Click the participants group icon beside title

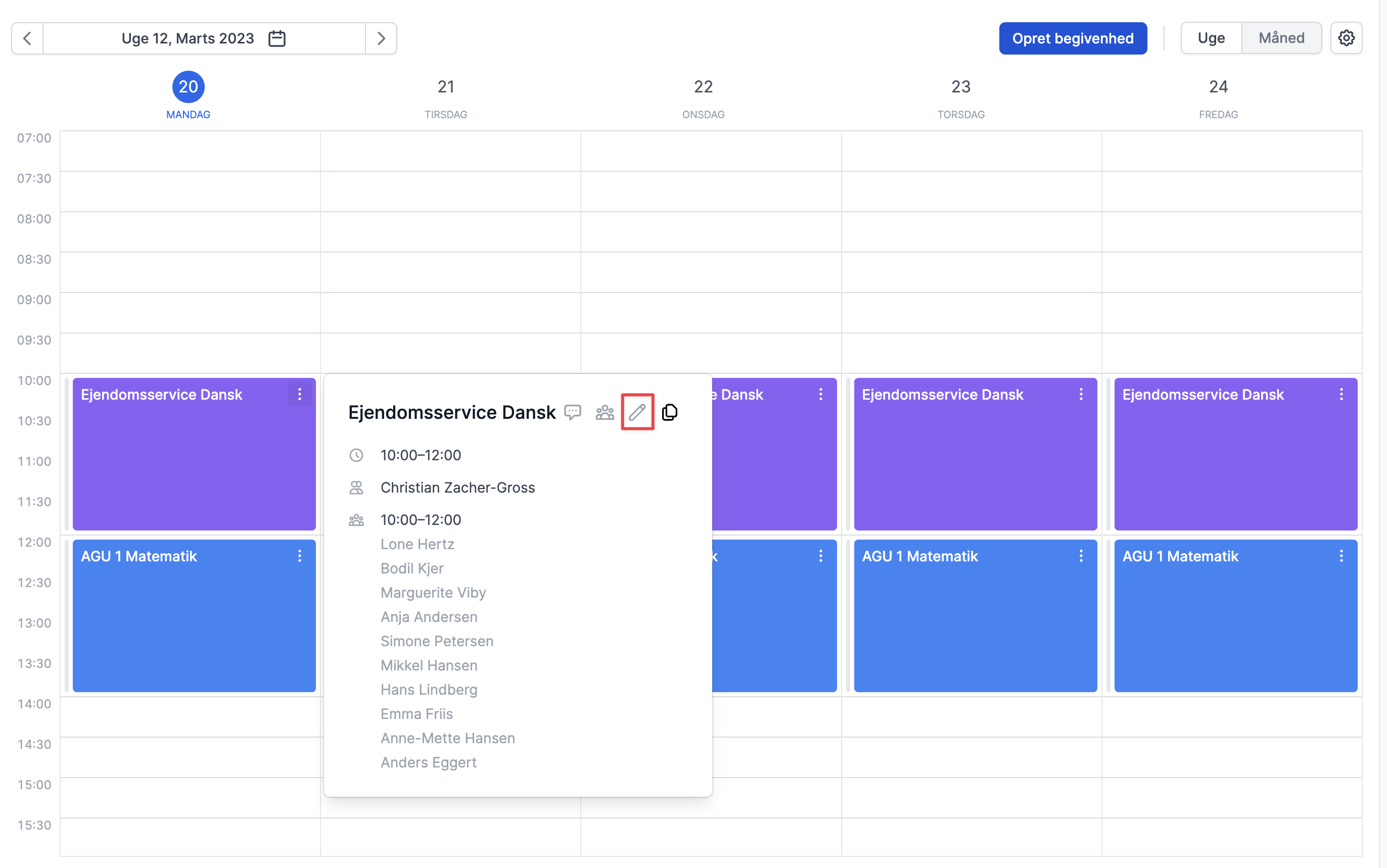pos(605,412)
